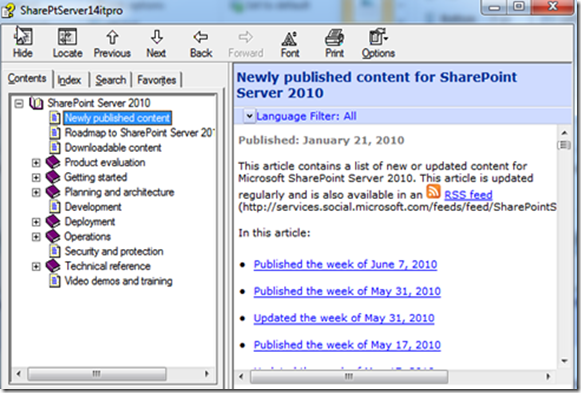Expand the Deployment node
581x393 pixels.
[x=36, y=222]
